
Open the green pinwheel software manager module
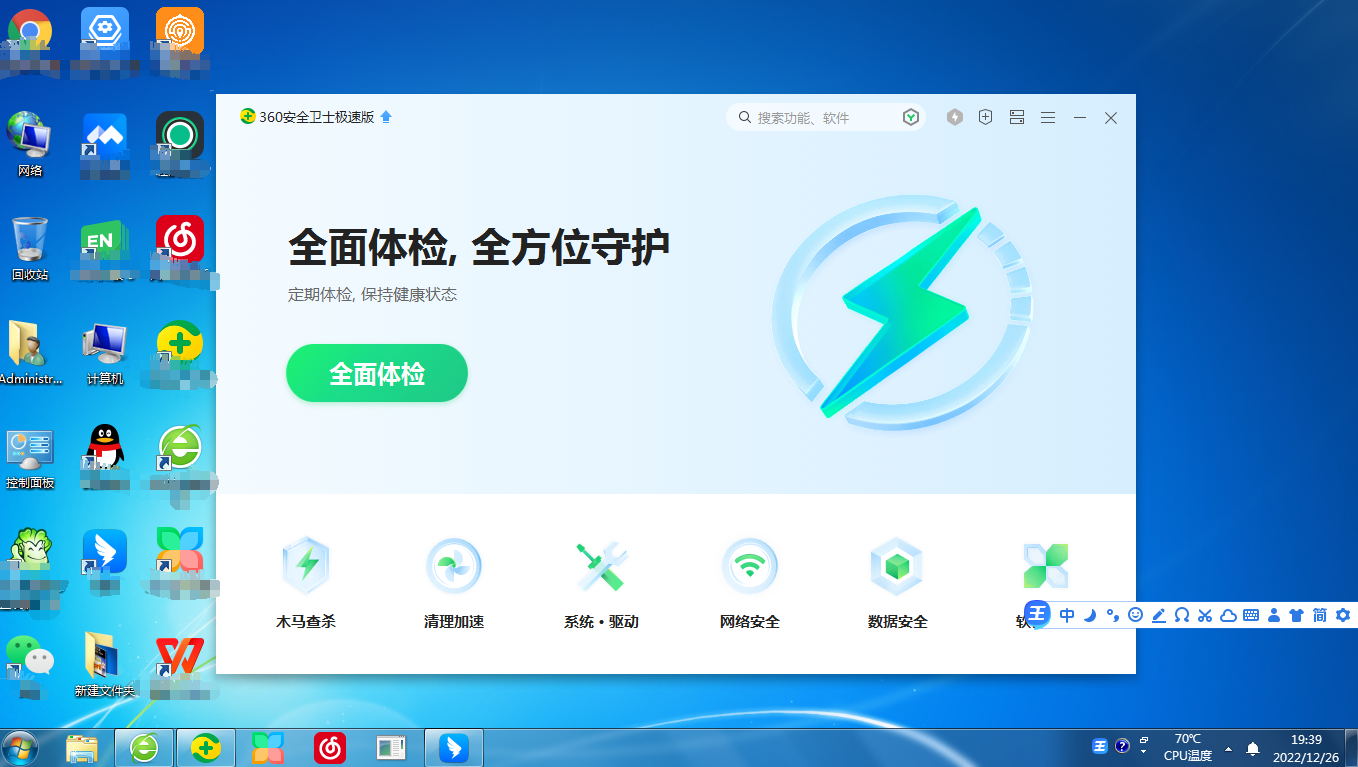(1045, 566)
